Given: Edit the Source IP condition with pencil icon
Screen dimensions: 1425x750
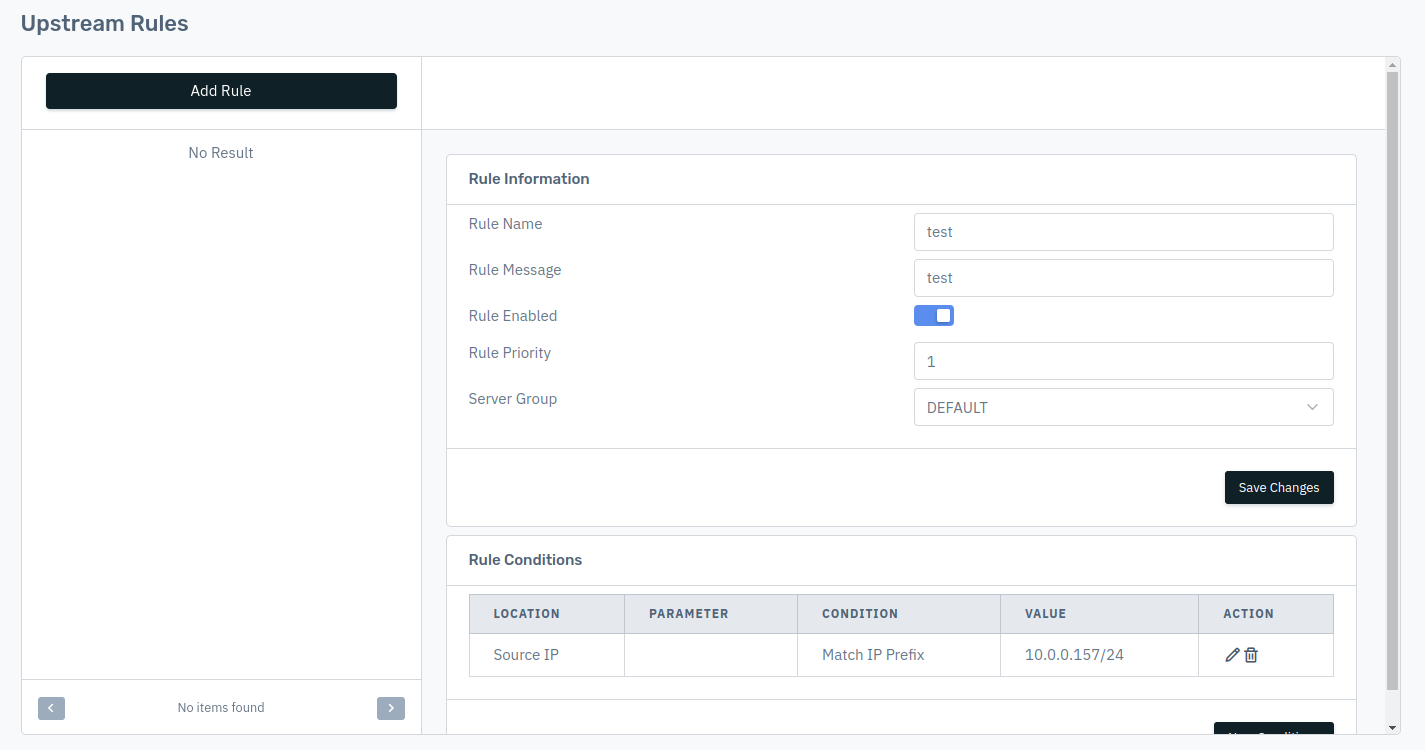Looking at the screenshot, I should (x=1232, y=655).
